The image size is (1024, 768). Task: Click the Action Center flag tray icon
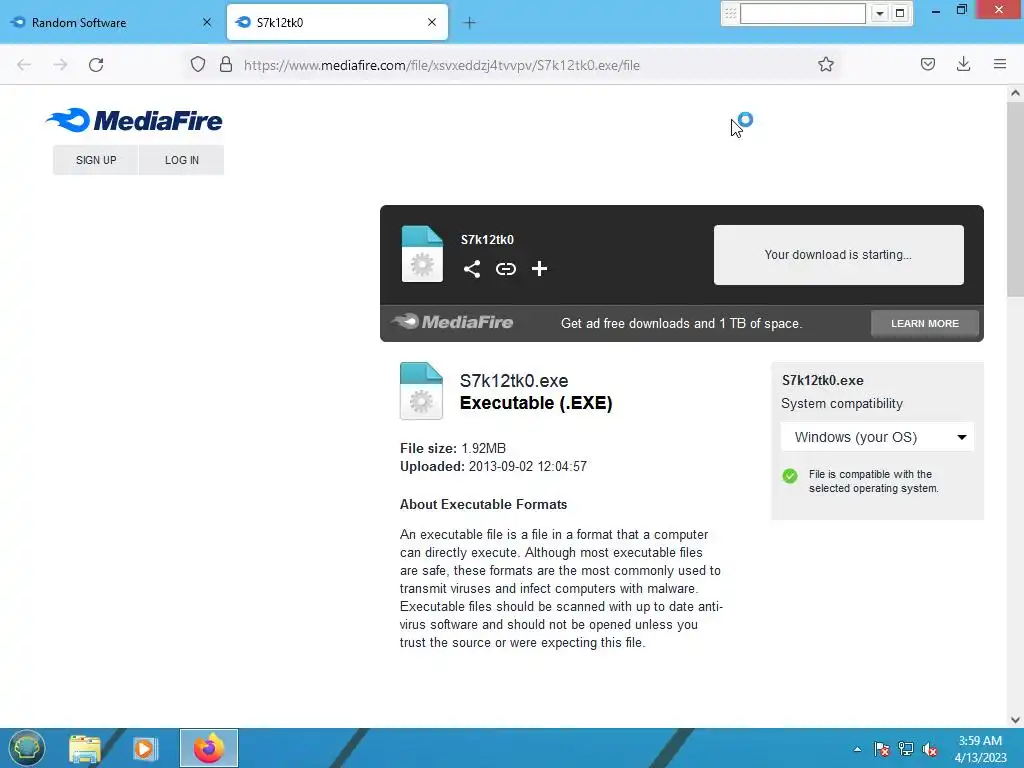[x=881, y=749]
